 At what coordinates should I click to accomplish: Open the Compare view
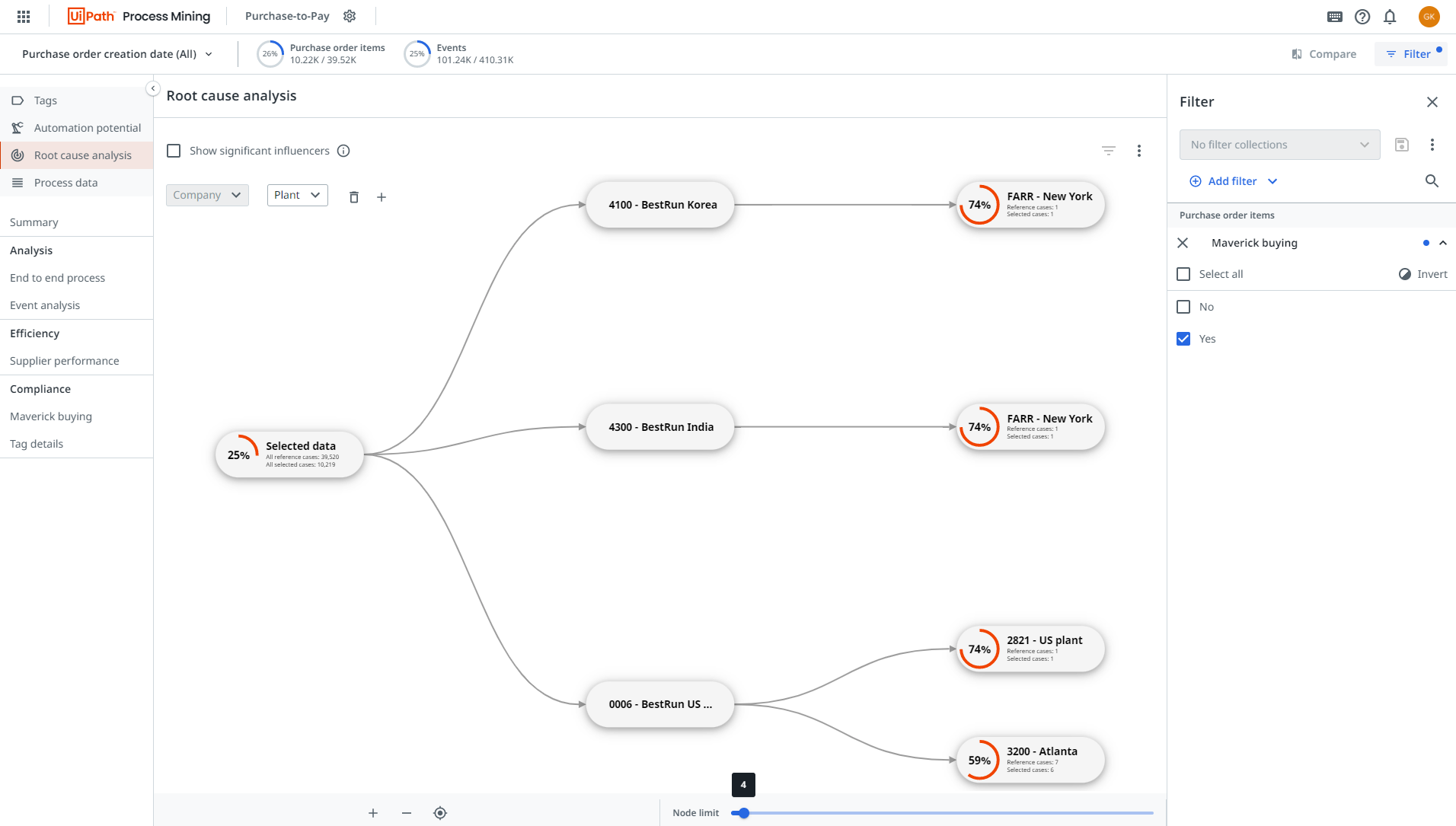coord(1323,53)
